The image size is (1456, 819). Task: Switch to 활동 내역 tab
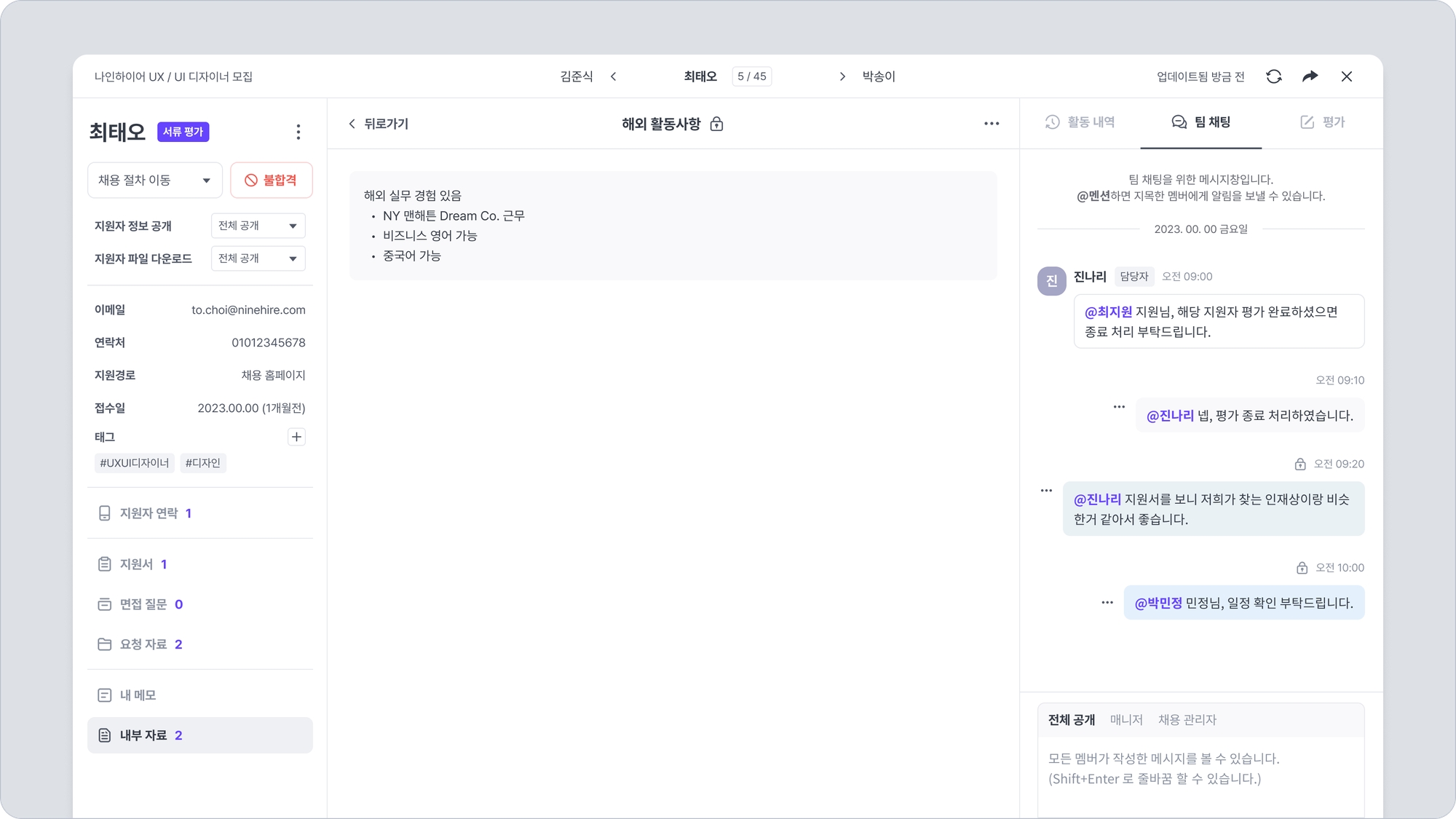1080,122
